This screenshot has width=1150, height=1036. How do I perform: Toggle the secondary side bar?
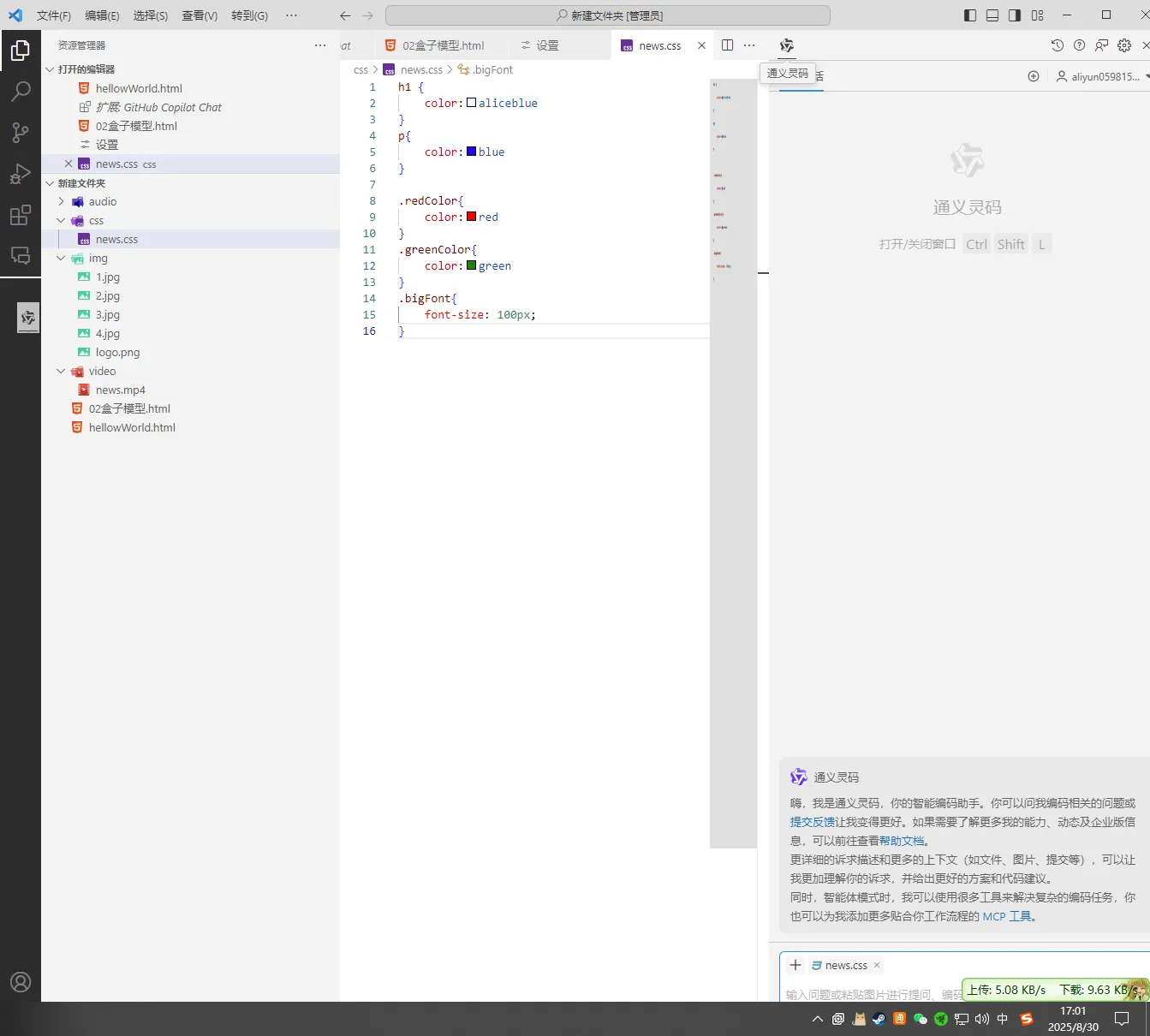(1015, 15)
